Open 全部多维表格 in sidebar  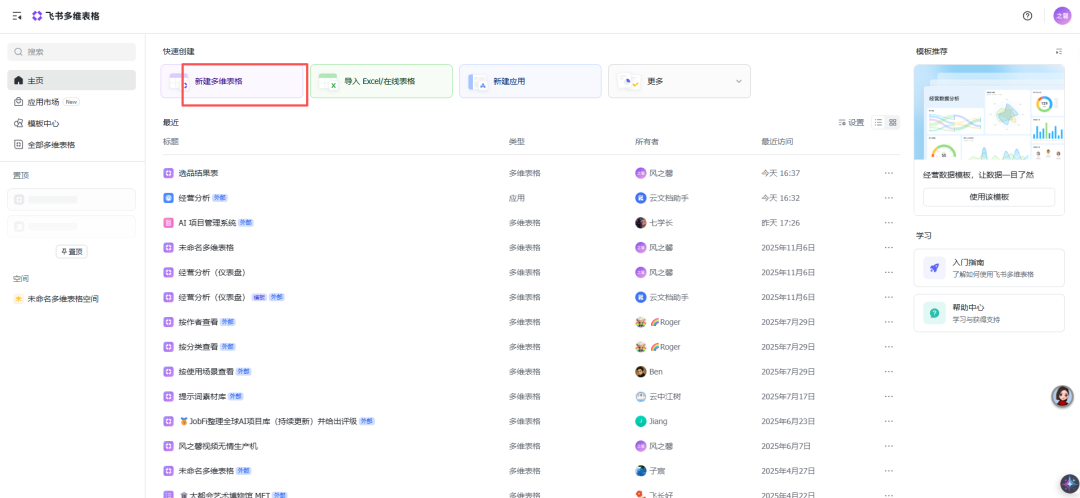click(x=72, y=145)
